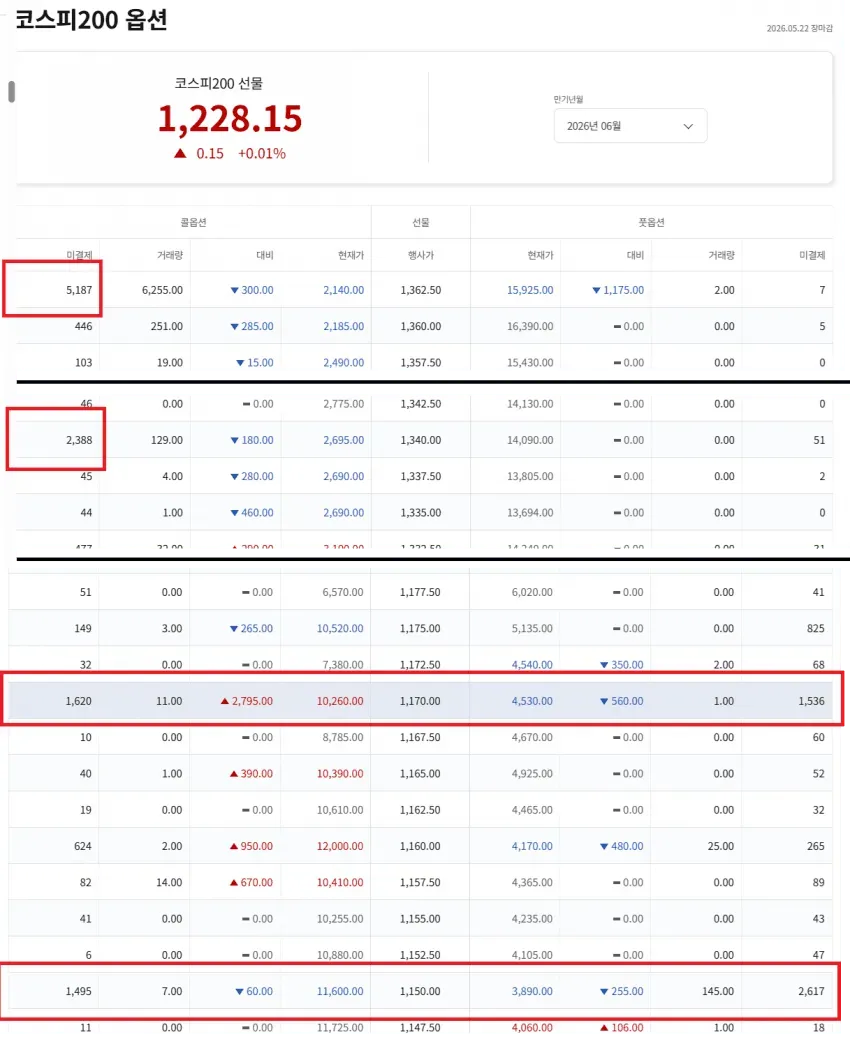Image resolution: width=850 pixels, height=1046 pixels.
Task: Click put price 4,540.00
Action: pos(532,664)
